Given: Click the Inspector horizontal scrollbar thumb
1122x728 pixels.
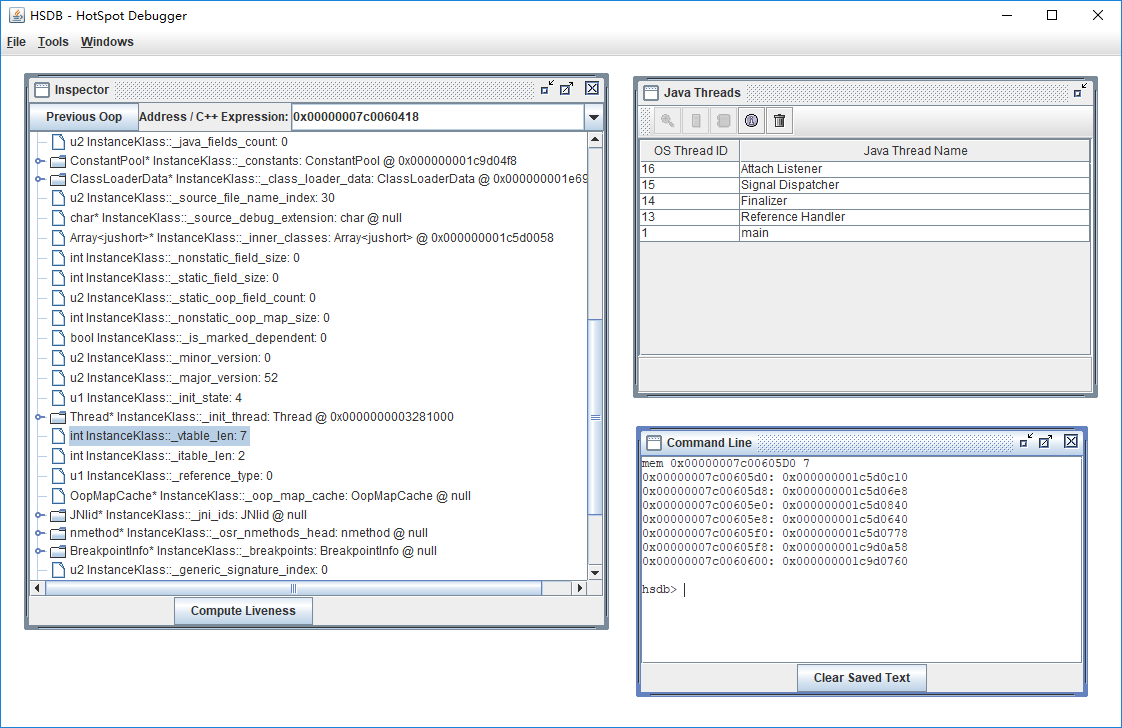Looking at the screenshot, I should click(293, 588).
